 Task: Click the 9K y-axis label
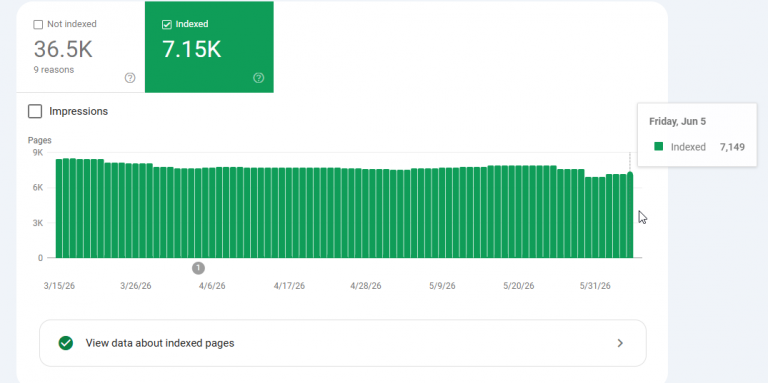click(38, 152)
